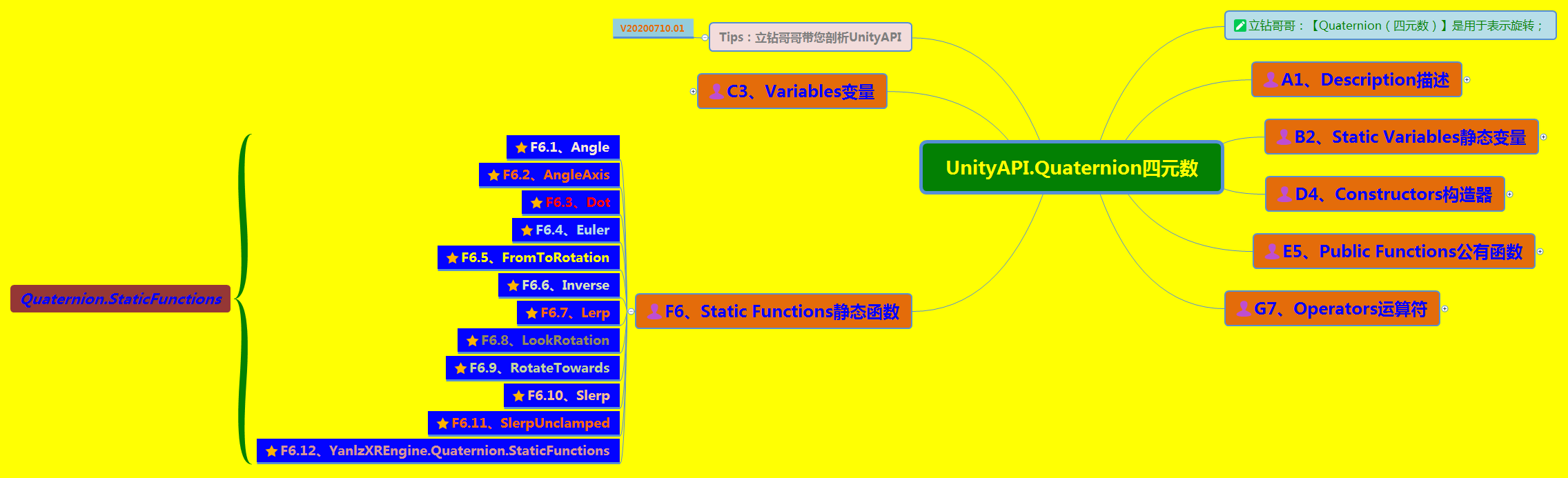1568x478 pixels.
Task: Expand the E5 Public Functions branch
Action: (x=1540, y=251)
